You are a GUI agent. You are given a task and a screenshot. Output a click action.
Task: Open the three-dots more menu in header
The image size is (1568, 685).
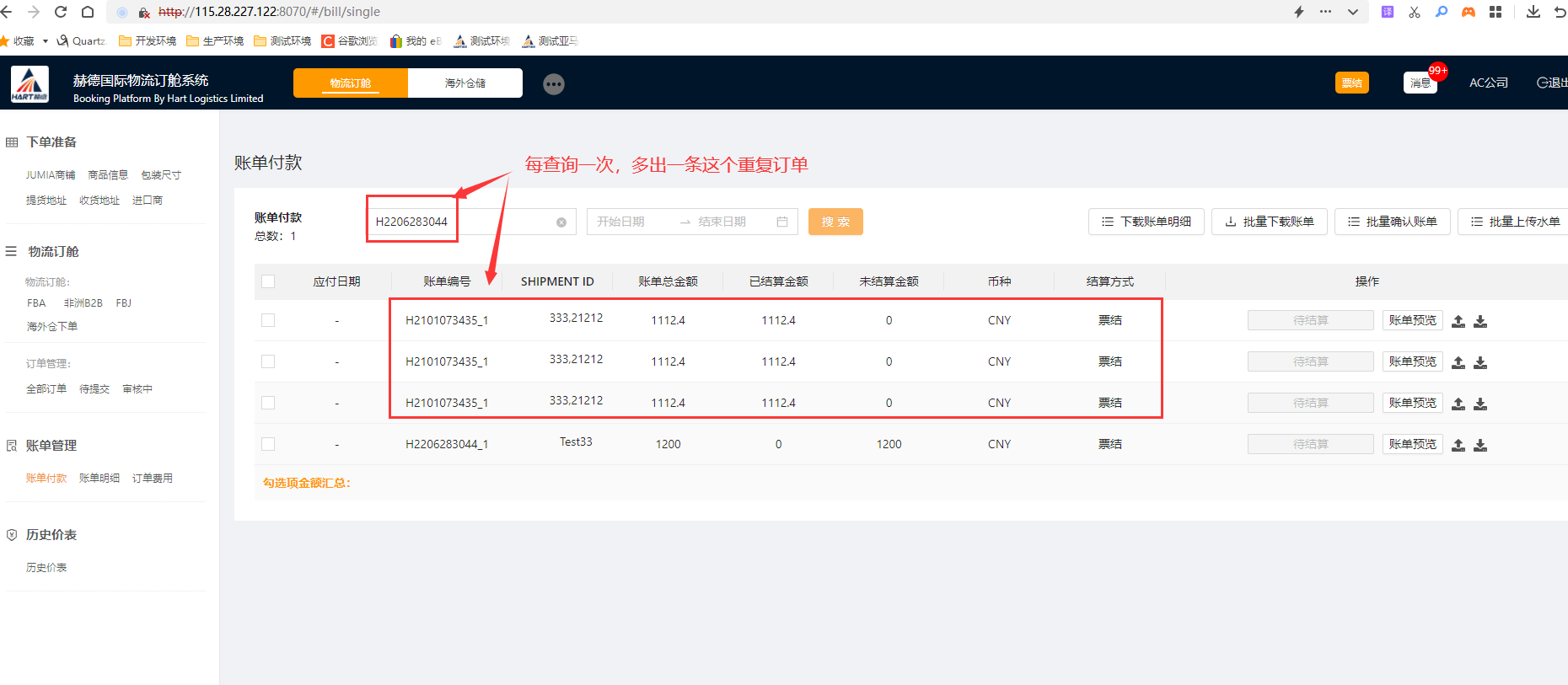tap(554, 84)
